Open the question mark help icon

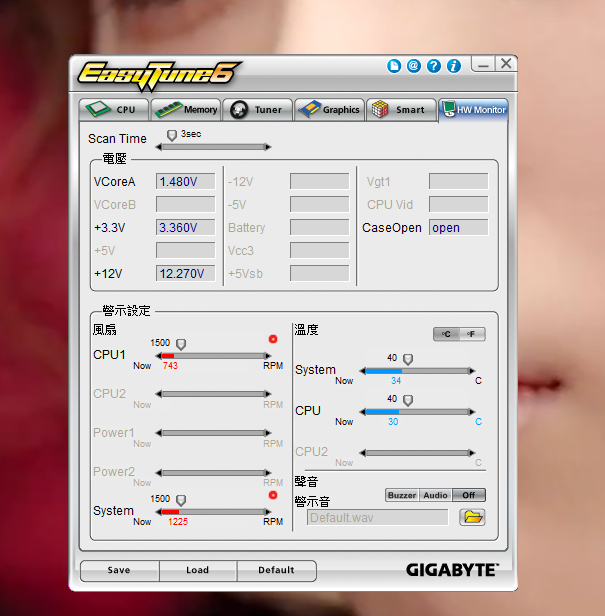[434, 66]
